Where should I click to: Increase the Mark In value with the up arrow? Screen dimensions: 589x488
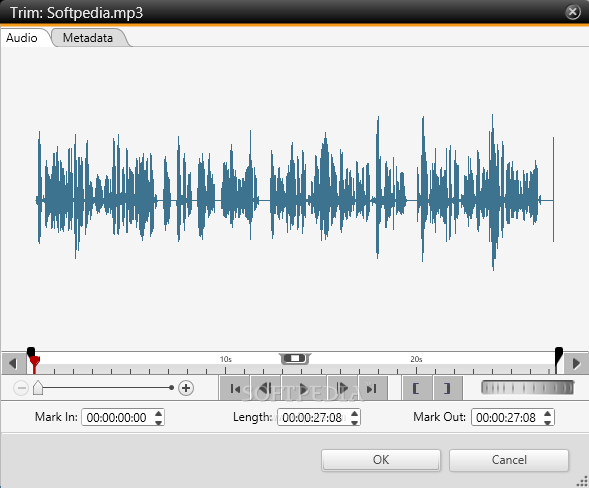click(159, 413)
